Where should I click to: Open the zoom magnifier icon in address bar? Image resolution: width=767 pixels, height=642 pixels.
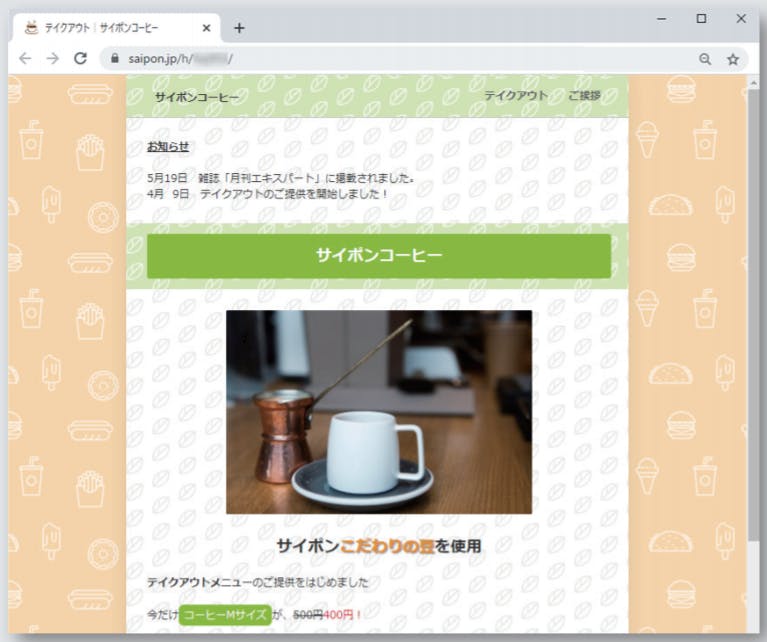[705, 59]
